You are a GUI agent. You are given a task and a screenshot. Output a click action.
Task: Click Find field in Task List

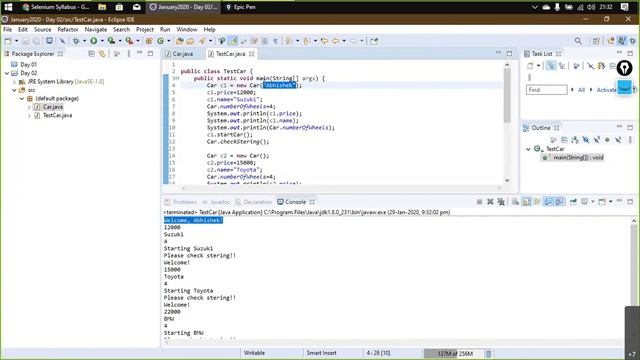[x=547, y=90]
